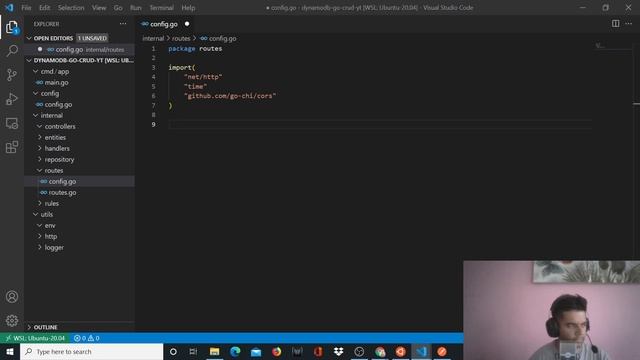Open the Go menu
The width and height of the screenshot is (640, 360).
(x=118, y=8)
